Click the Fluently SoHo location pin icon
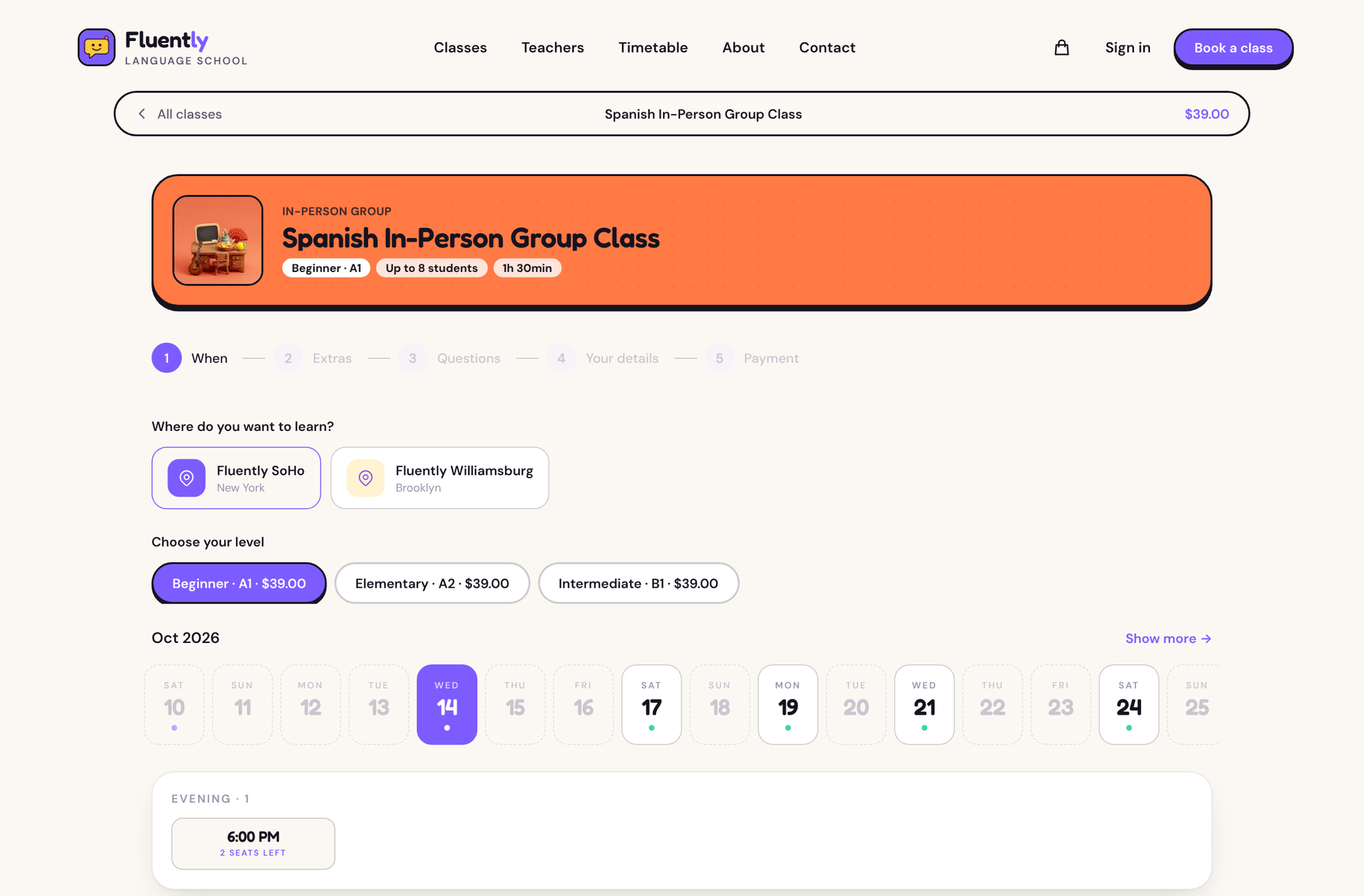Viewport: 1364px width, 896px height. click(x=186, y=478)
